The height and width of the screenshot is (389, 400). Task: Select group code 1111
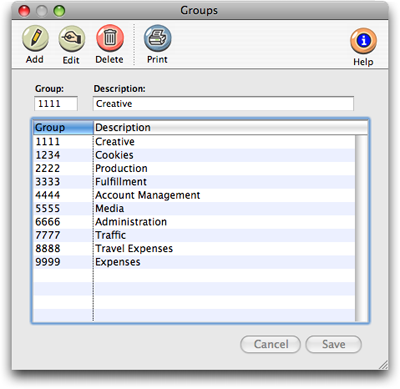pos(48,142)
